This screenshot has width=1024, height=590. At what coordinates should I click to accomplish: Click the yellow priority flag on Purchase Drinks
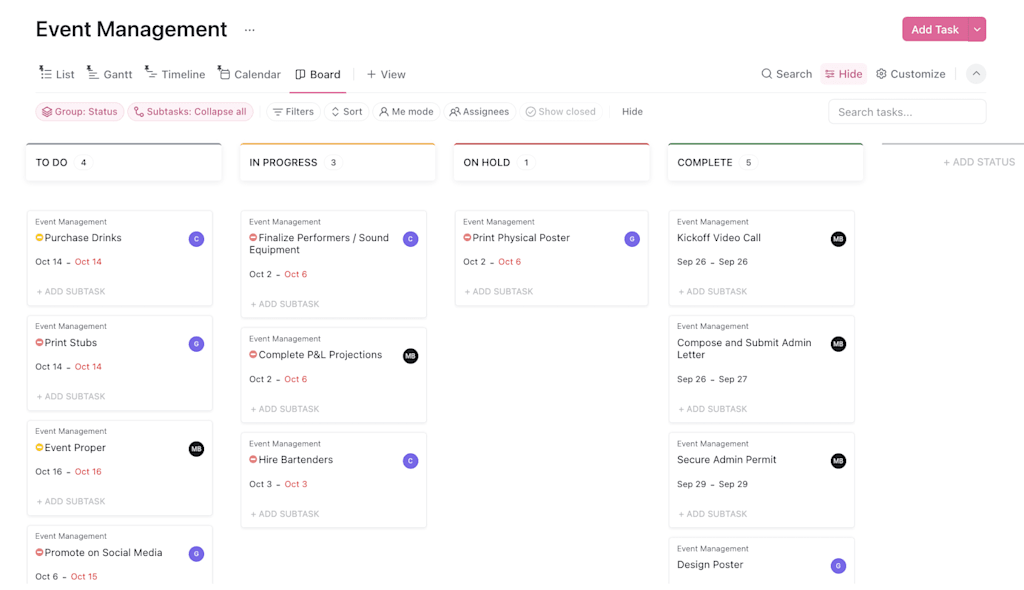39,238
